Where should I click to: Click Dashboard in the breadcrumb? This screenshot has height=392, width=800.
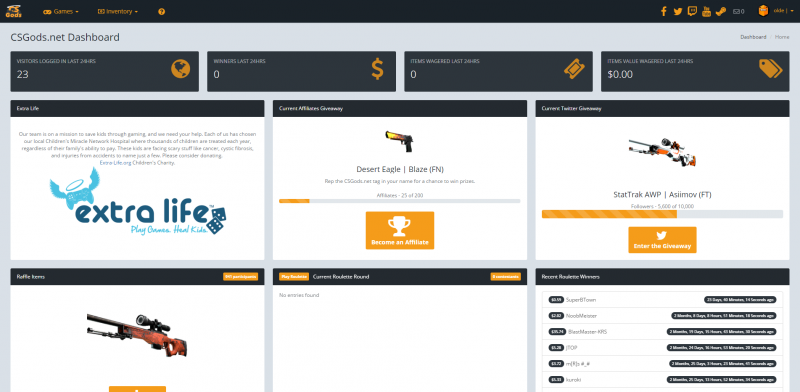click(x=753, y=37)
